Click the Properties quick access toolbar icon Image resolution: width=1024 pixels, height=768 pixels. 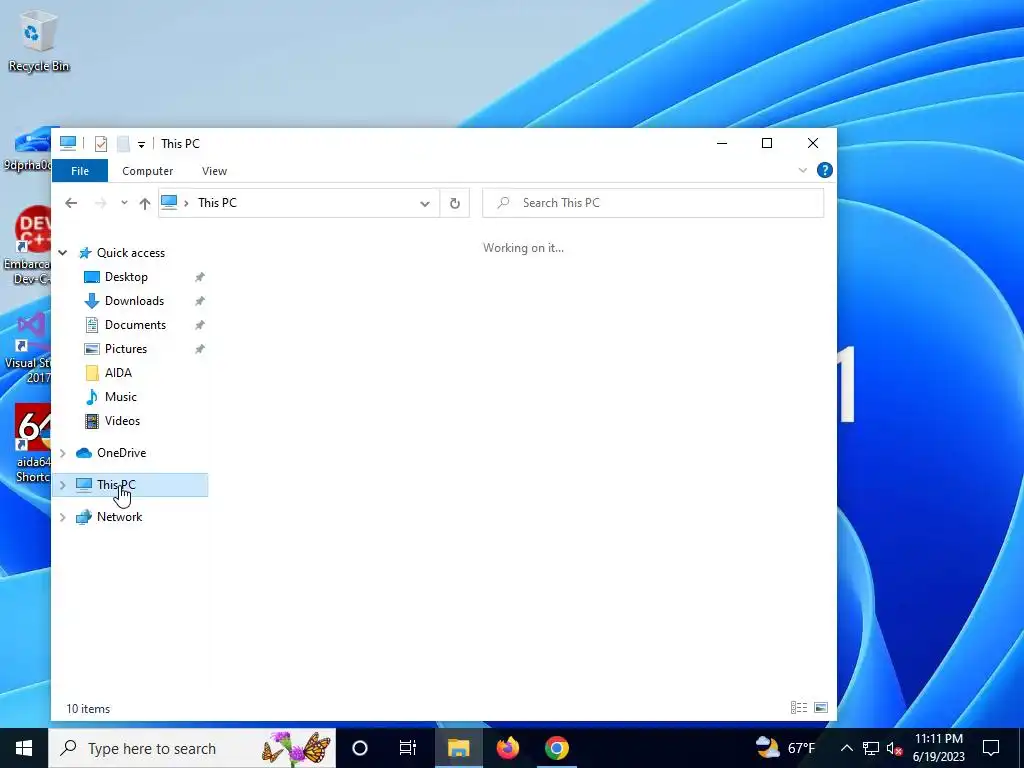101,144
